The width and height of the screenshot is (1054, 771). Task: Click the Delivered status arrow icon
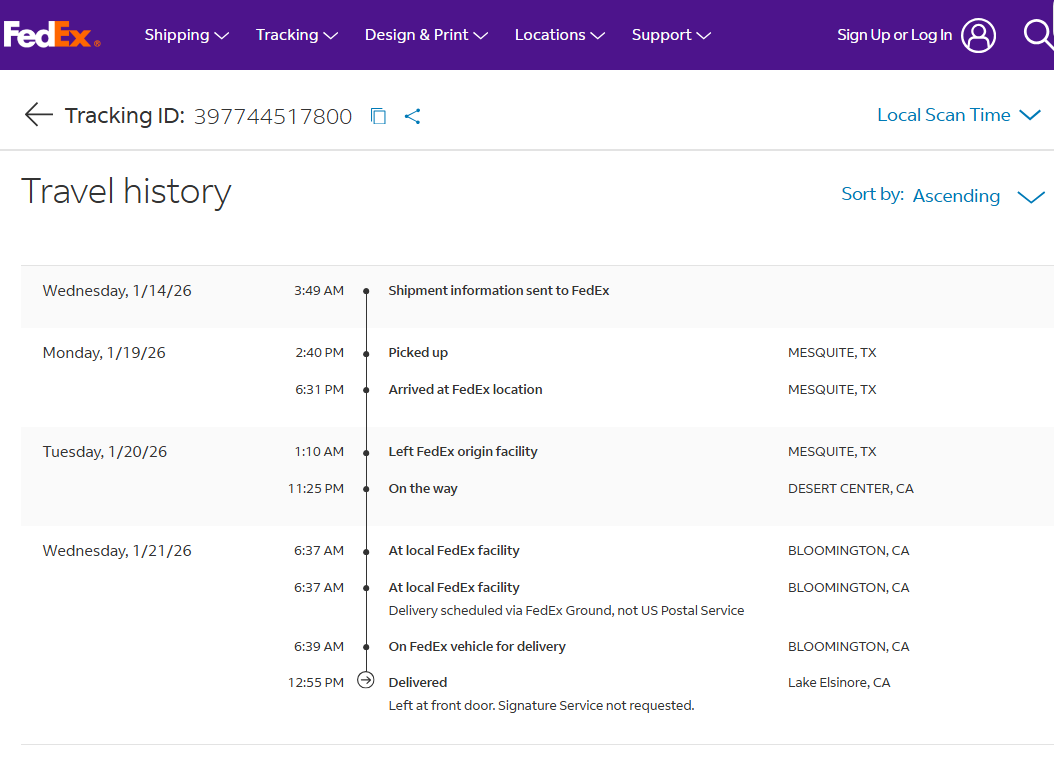(x=366, y=680)
